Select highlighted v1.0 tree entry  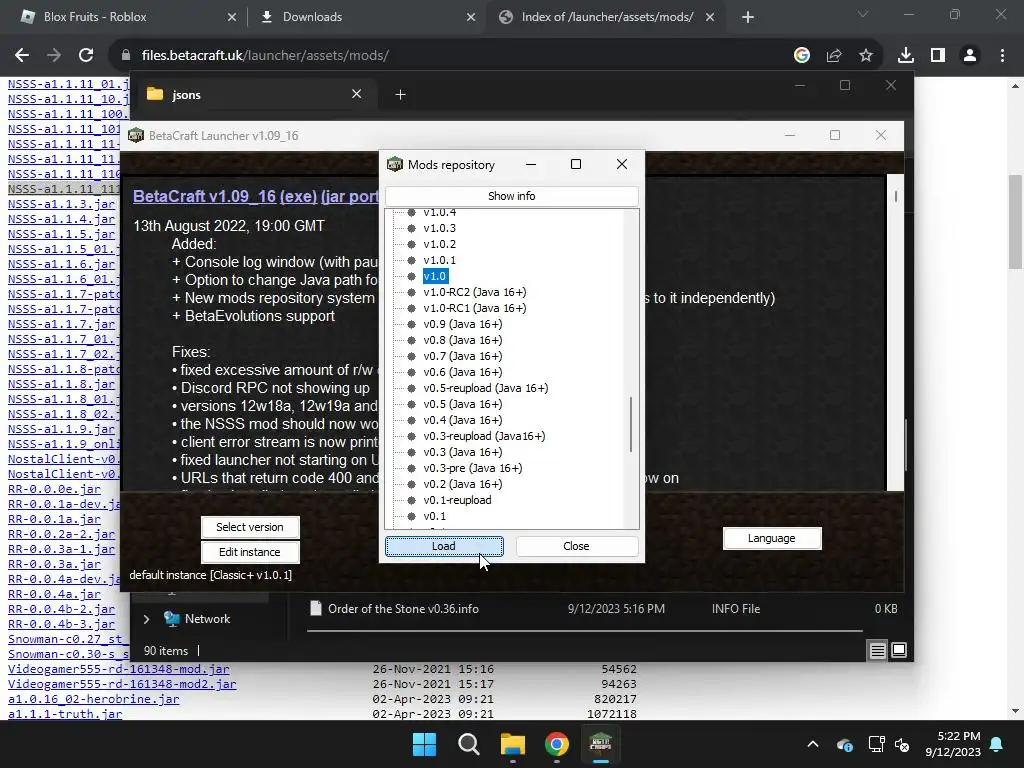[x=435, y=276]
